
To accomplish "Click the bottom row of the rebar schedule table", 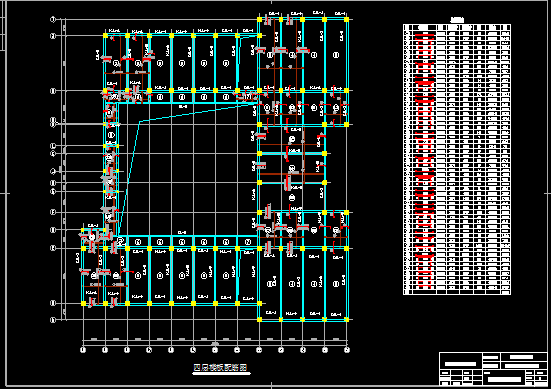I will tap(457, 292).
